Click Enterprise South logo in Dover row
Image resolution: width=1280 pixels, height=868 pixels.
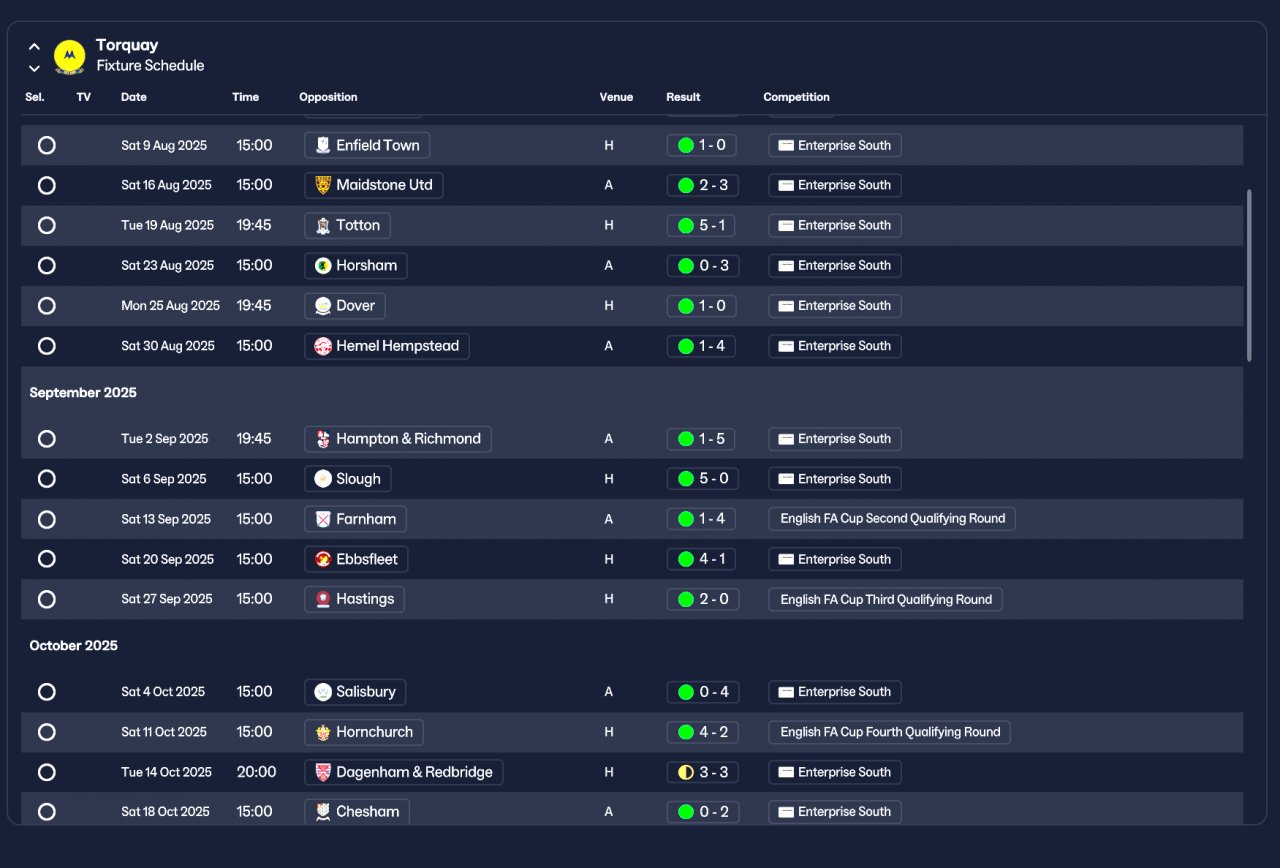(786, 305)
